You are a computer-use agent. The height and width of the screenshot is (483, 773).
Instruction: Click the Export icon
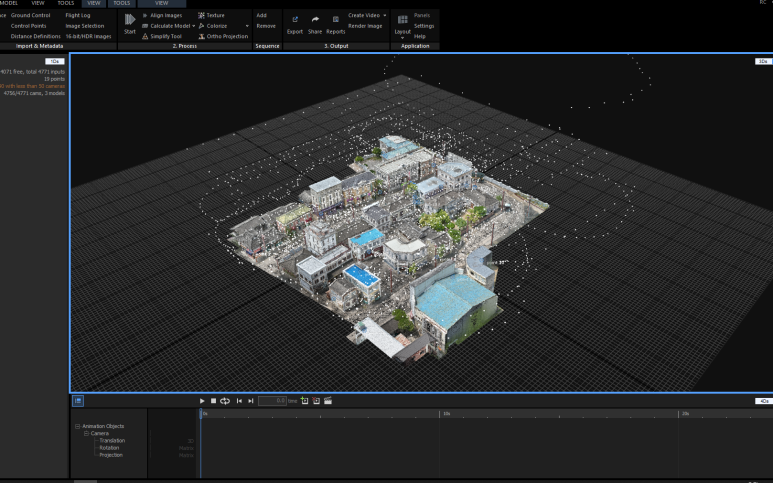295,20
